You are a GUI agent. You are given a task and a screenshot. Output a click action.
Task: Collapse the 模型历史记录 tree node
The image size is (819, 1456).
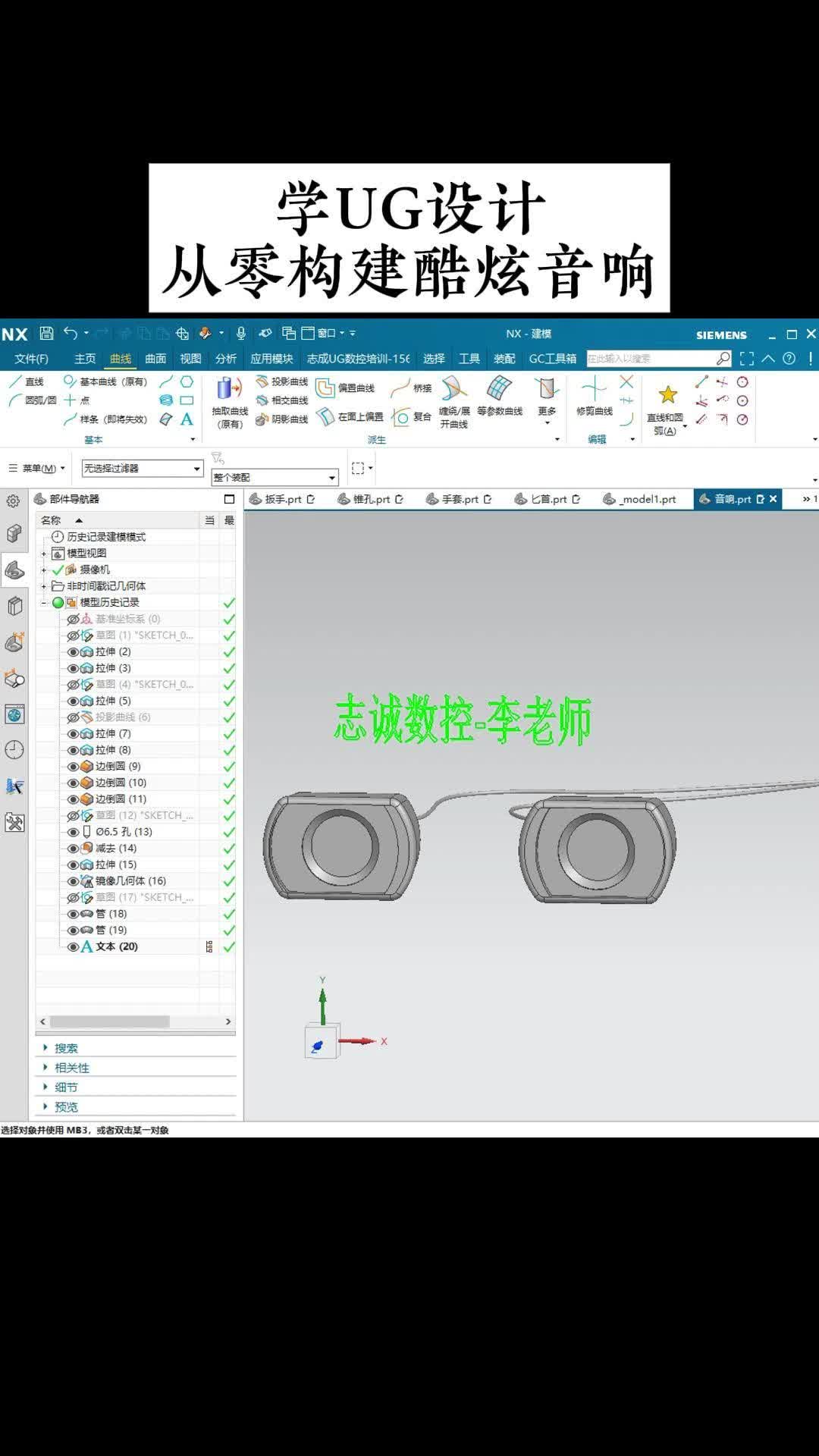point(44,603)
